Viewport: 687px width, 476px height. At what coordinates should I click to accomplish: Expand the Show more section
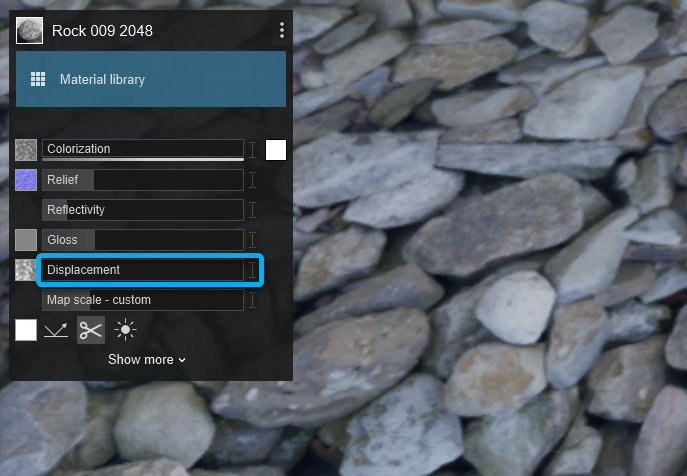147,359
